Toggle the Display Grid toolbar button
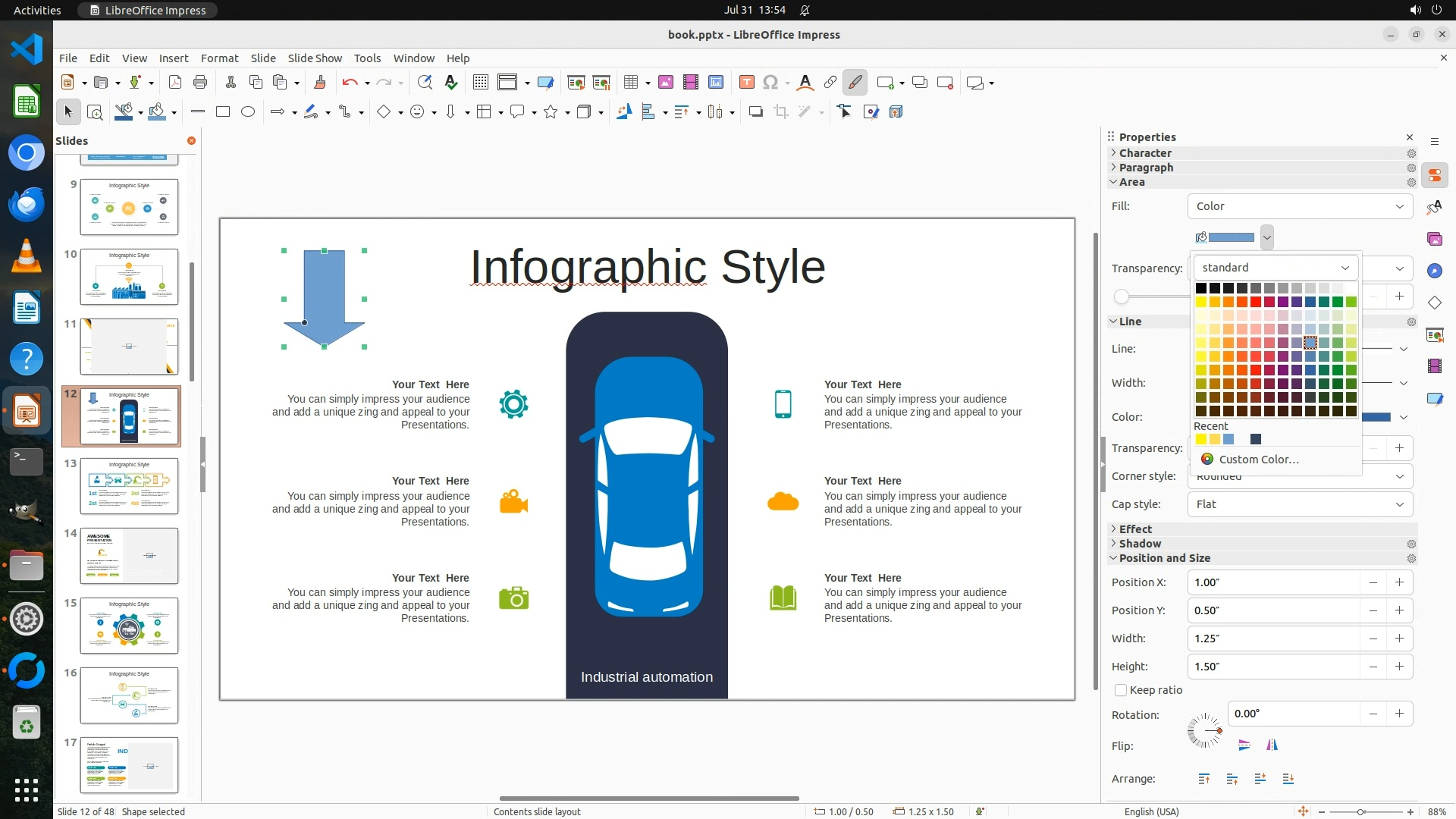1456x819 pixels. (x=481, y=83)
